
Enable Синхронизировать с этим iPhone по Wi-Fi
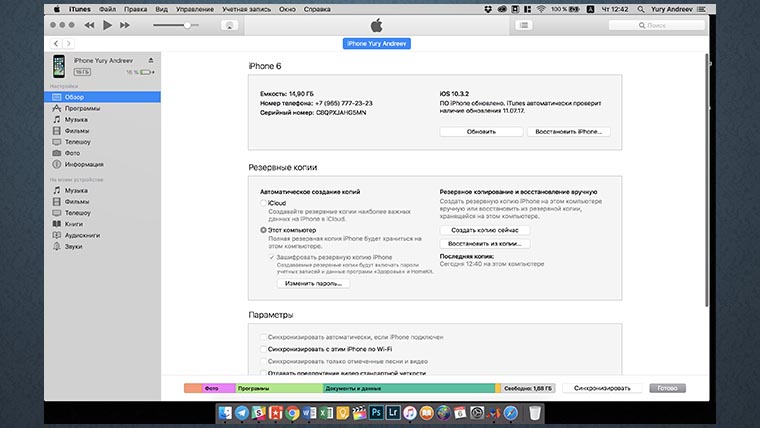[263, 349]
